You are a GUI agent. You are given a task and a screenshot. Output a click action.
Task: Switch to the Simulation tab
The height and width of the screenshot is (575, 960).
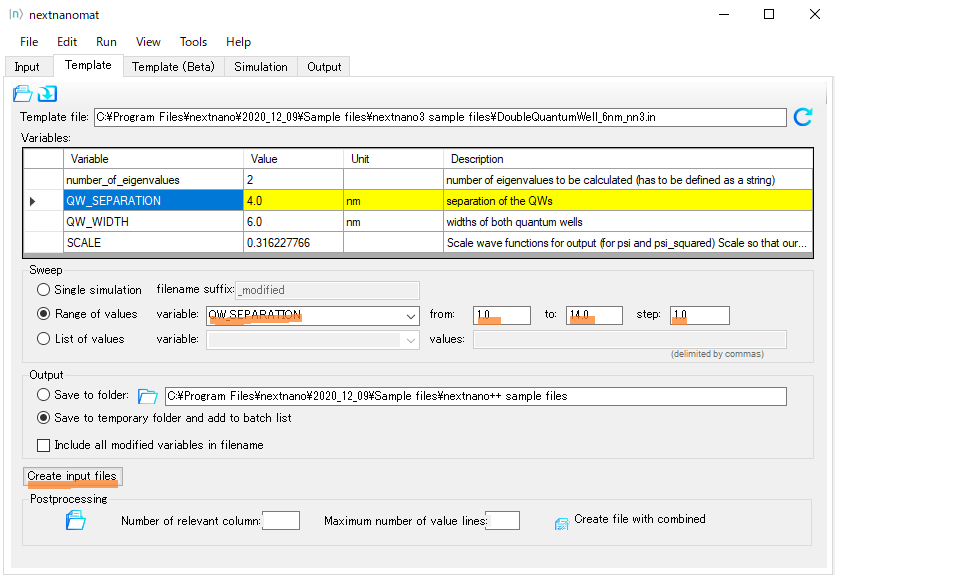tap(260, 67)
